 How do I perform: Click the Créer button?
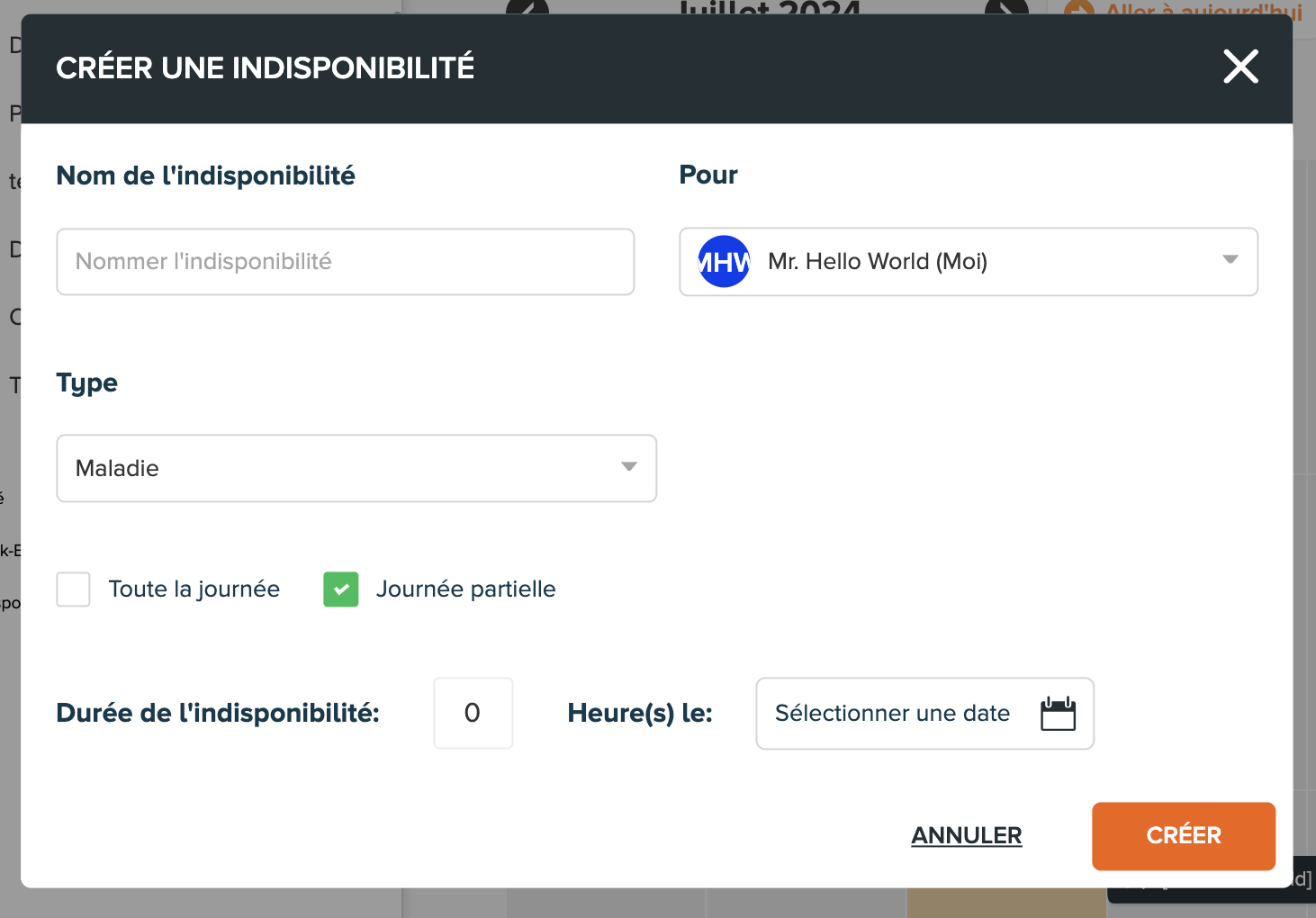[1184, 836]
